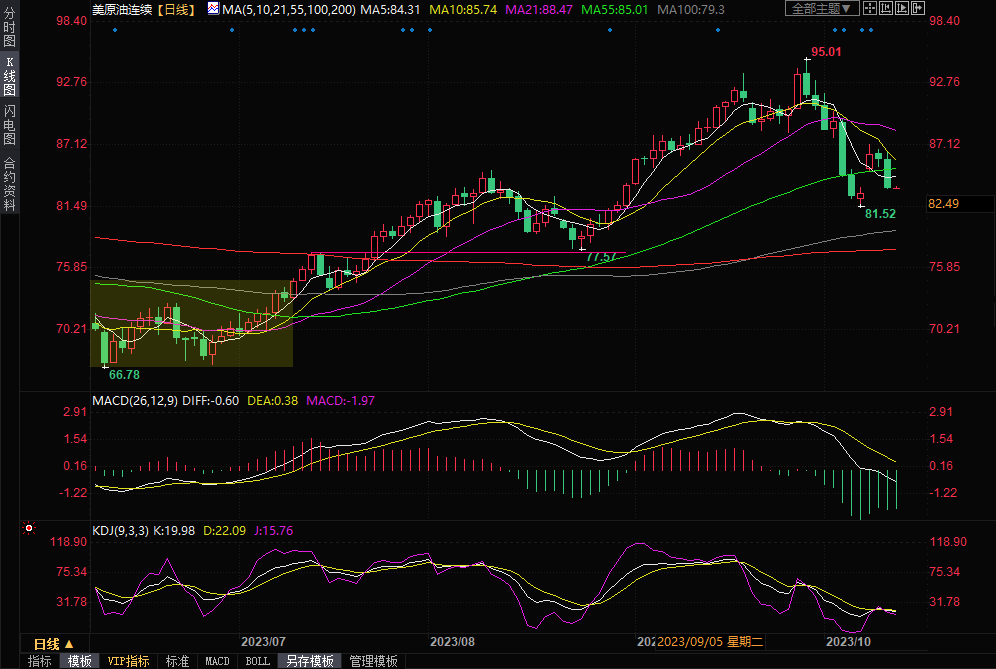Click the first layout icon after 全部主题
Viewport: 996px width, 669px height.
pos(871,9)
